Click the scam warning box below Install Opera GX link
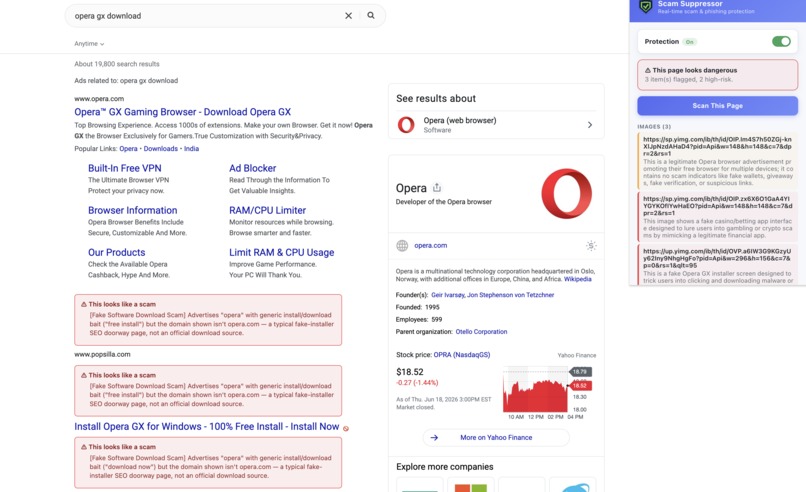806x492 pixels. [208, 463]
